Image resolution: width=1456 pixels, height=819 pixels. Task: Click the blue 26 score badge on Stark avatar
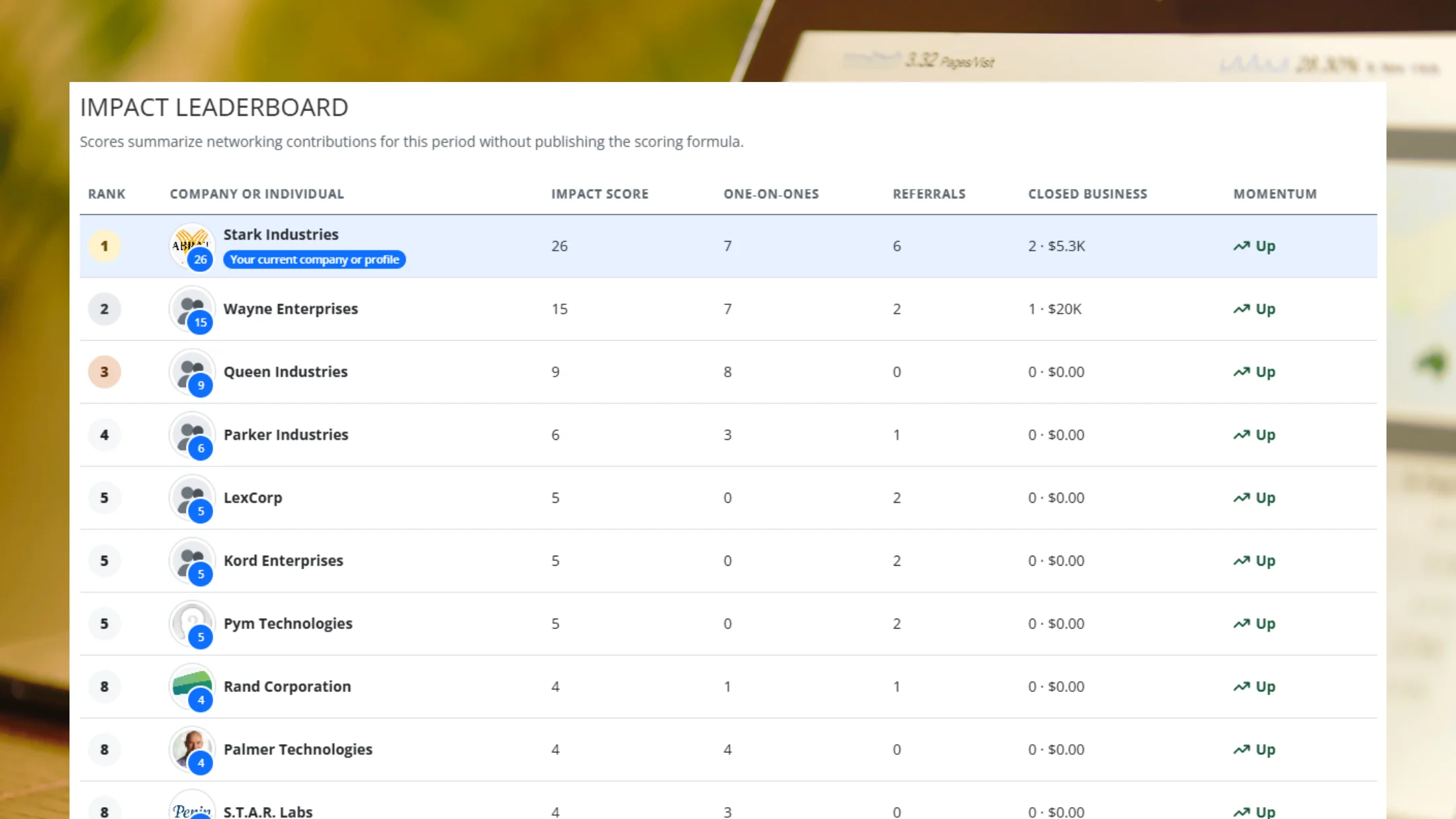click(201, 259)
